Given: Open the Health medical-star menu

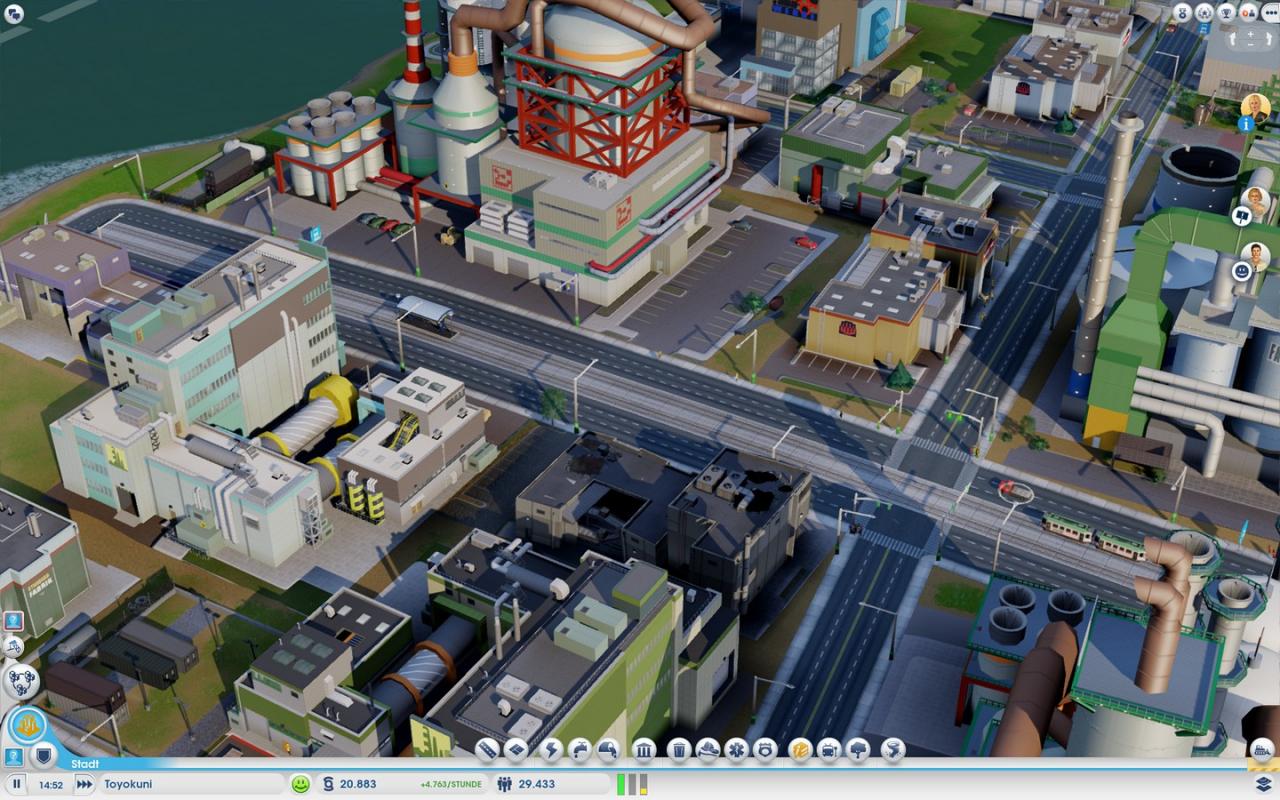Looking at the screenshot, I should pos(737,750).
